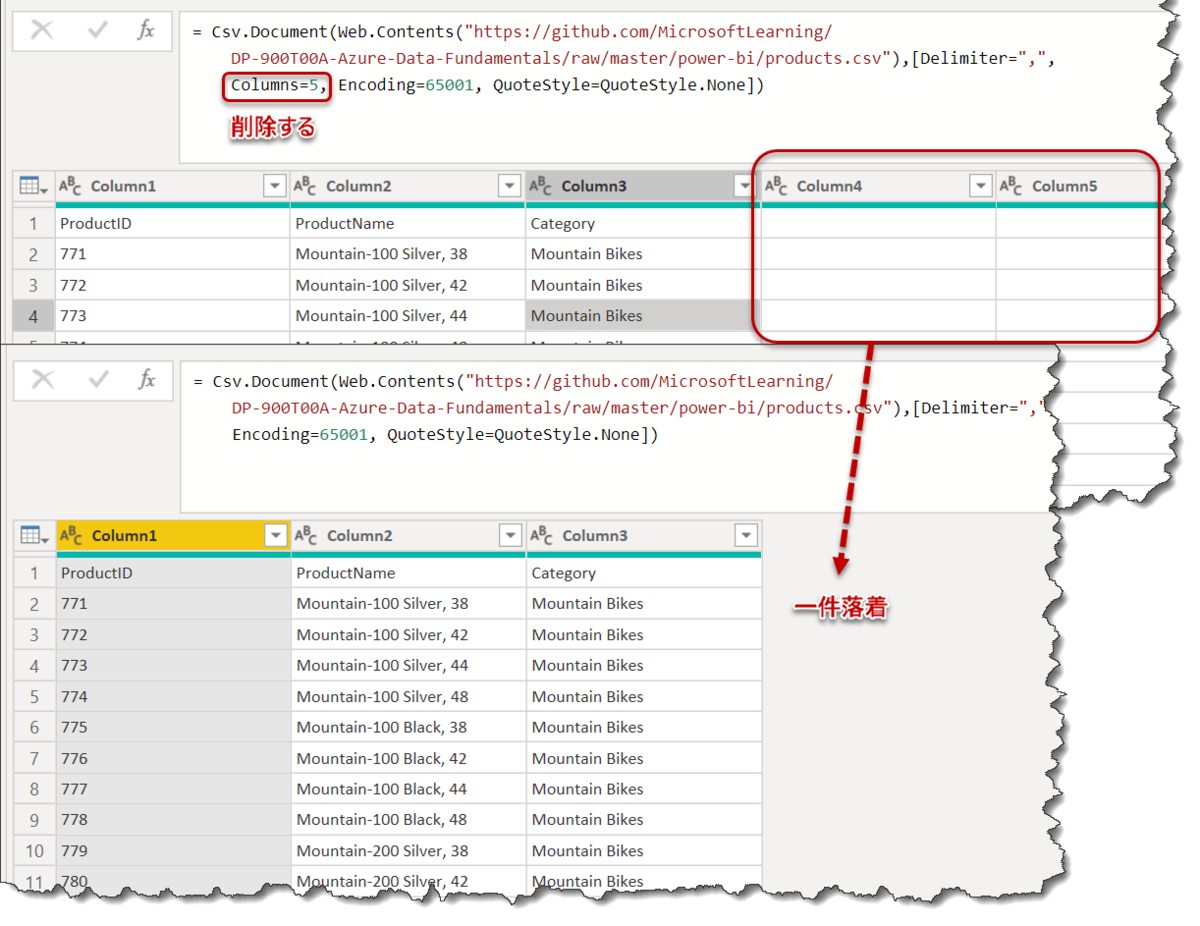Commit the upper formula with the checkmark
Screen dimensions: 1200x926
pyautogui.click(x=98, y=31)
